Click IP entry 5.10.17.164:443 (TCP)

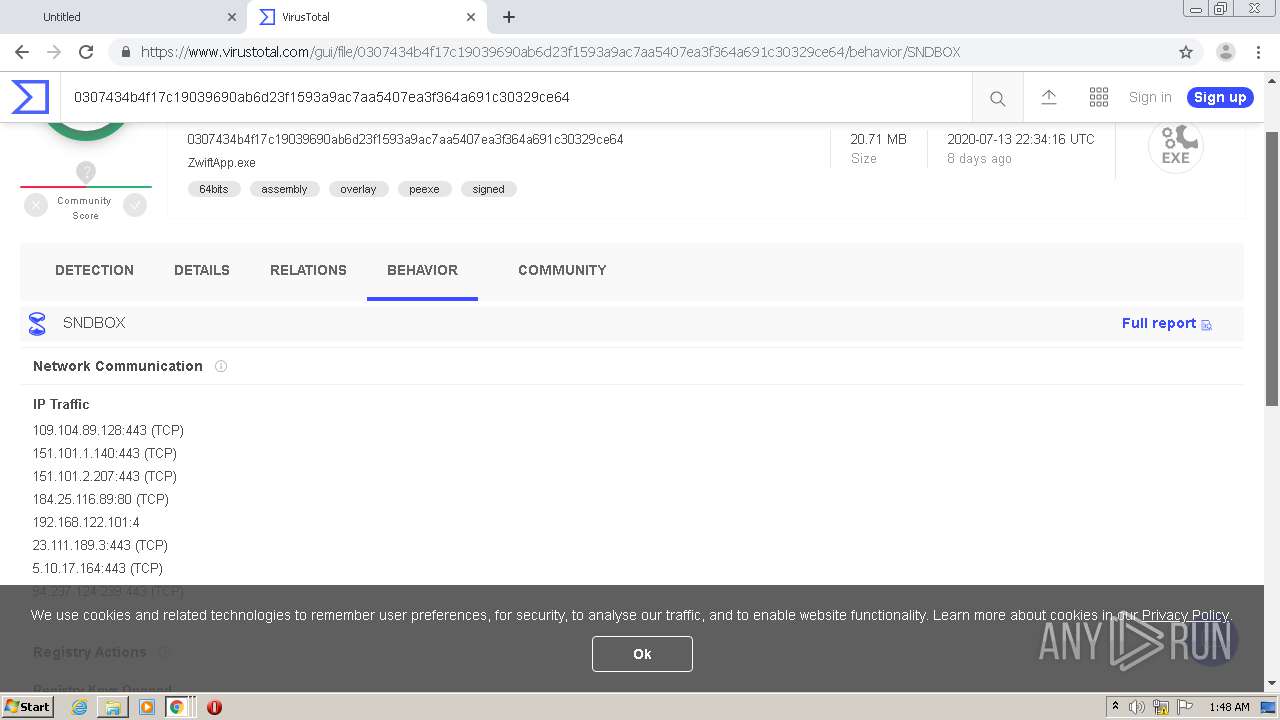point(97,568)
